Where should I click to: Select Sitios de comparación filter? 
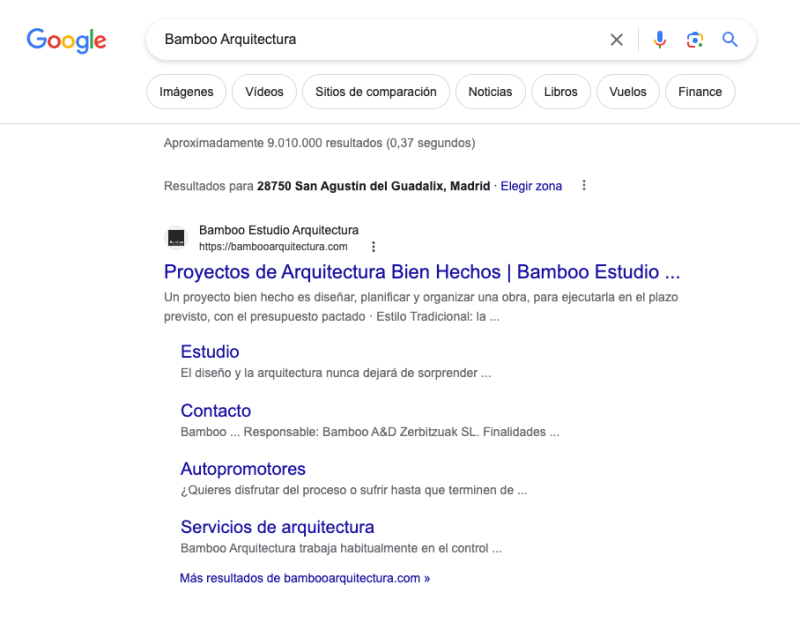(376, 92)
